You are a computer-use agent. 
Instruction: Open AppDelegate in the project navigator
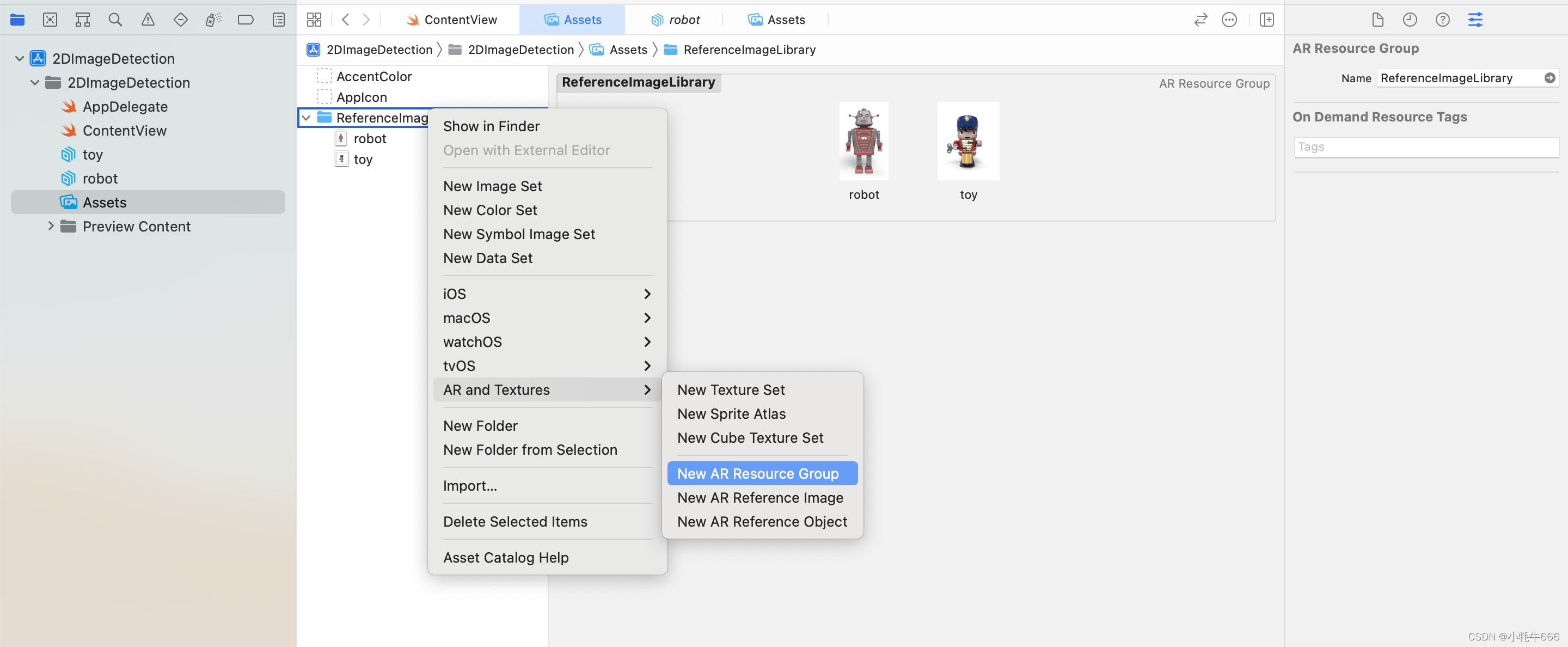125,107
